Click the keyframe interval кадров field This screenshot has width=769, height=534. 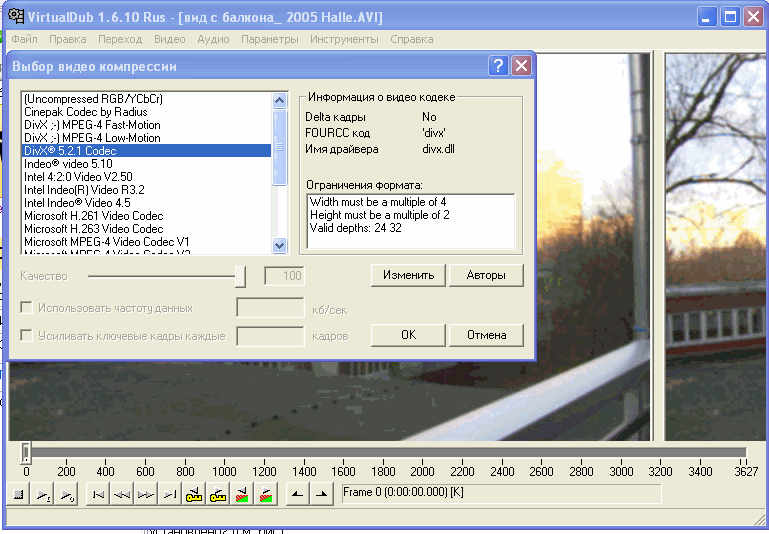[x=270, y=336]
